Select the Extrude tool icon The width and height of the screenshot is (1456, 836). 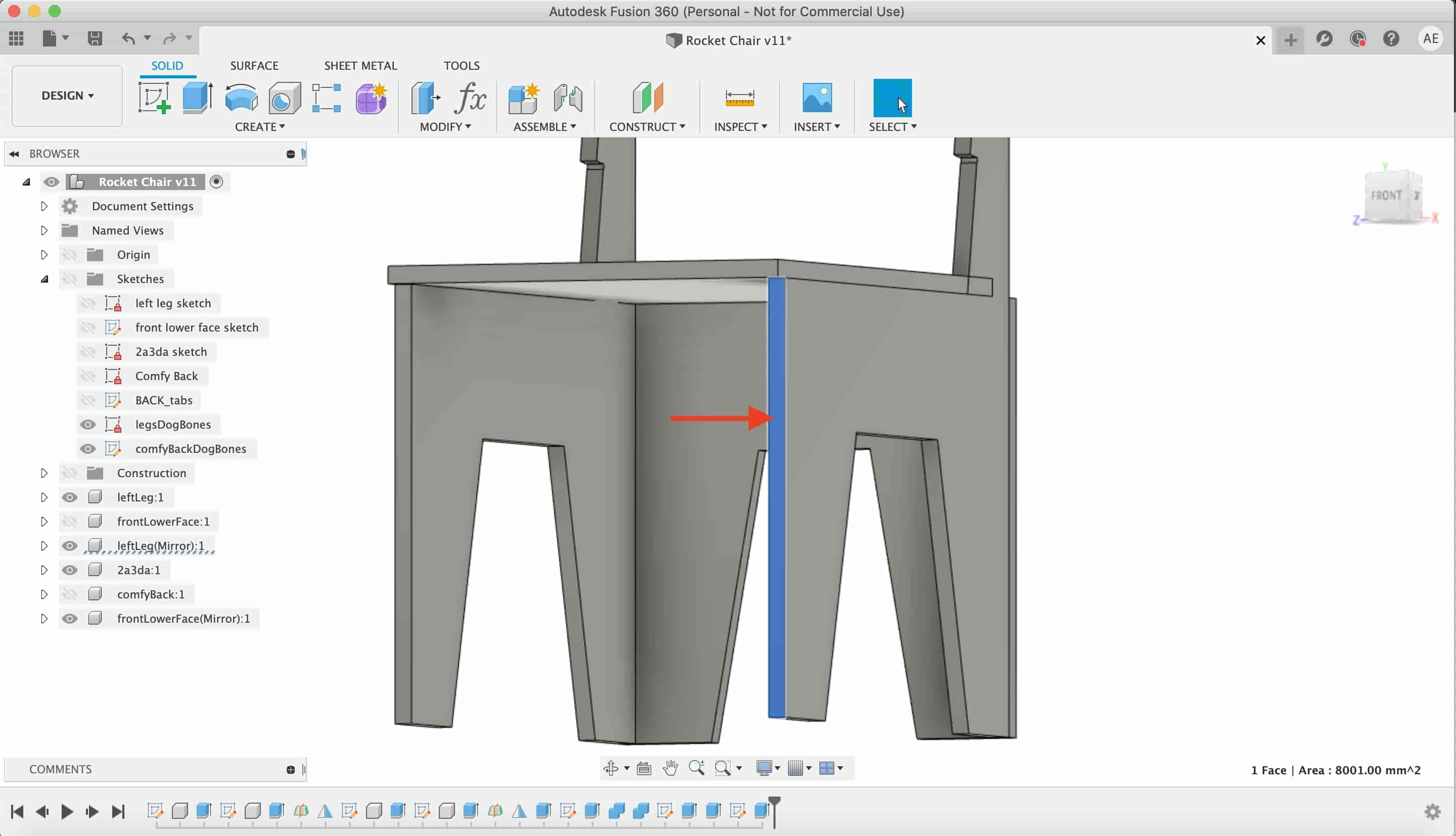(x=198, y=98)
